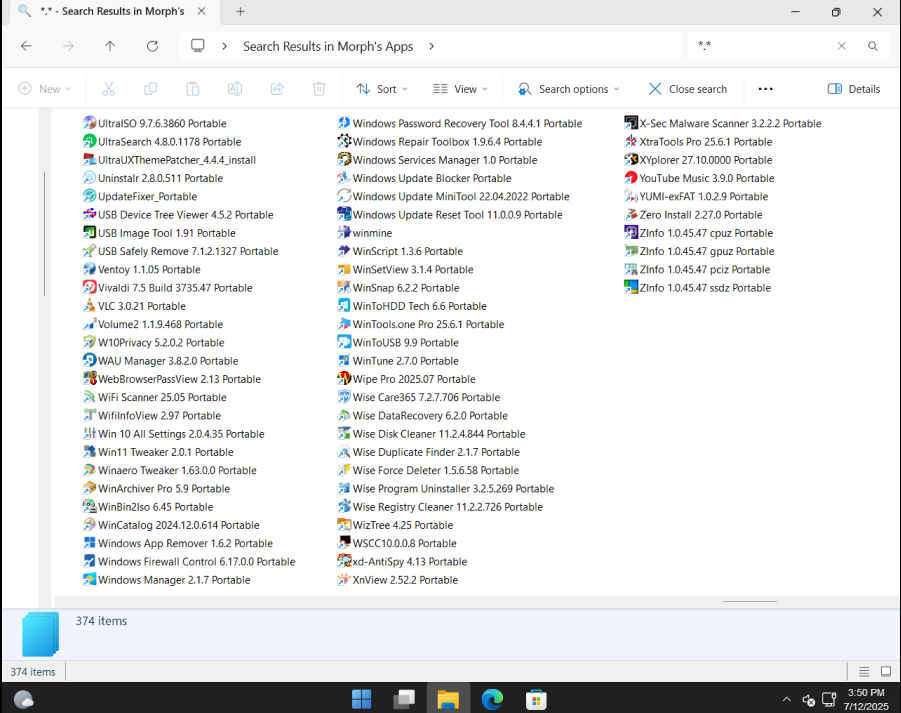Click the UltraISO 9.7.6.3860 icon
The image size is (901, 713).
(89, 123)
